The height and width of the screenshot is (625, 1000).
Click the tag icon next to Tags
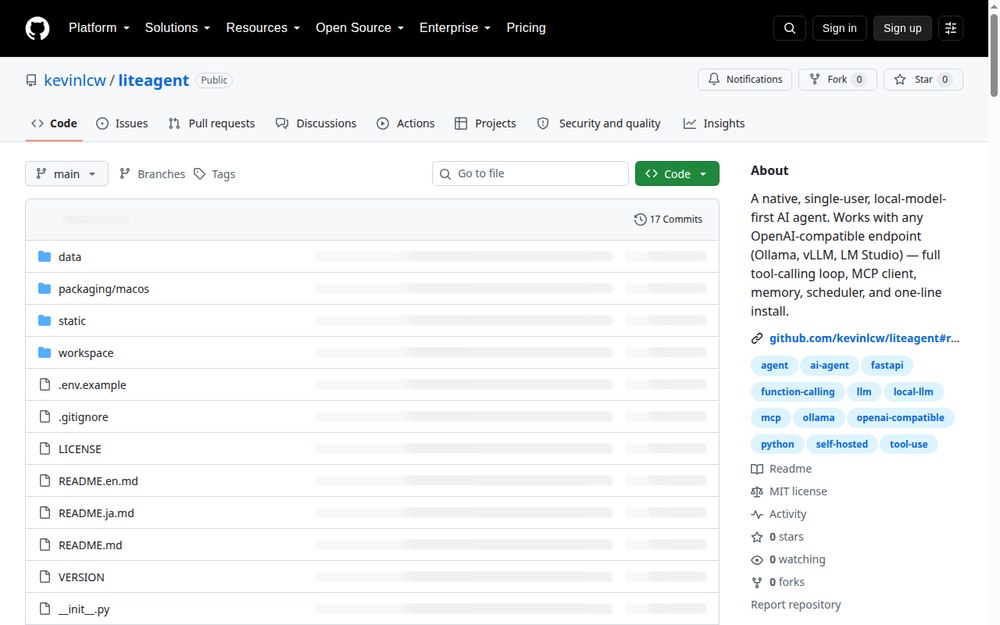(x=200, y=173)
